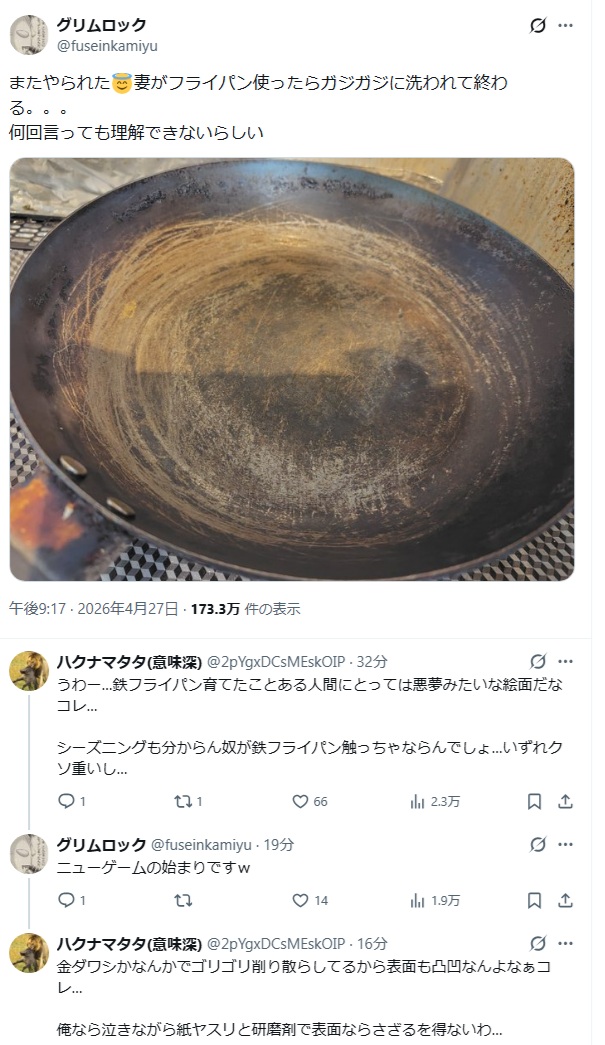Share the first ハクナマタタ reply
The image size is (605, 1045).
pyautogui.click(x=566, y=801)
